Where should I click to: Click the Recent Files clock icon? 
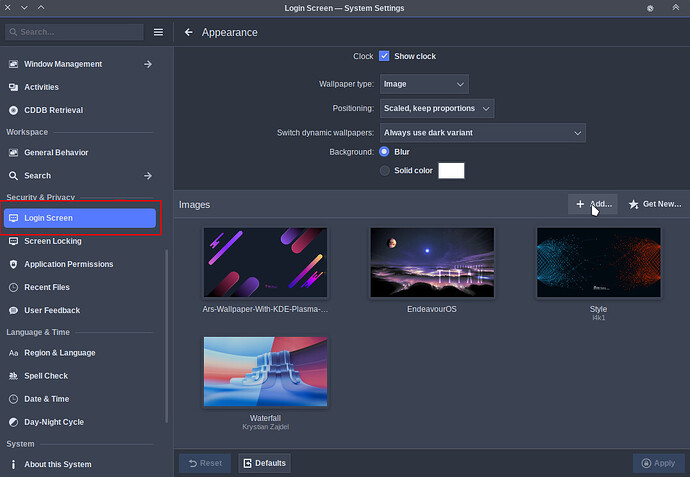[14, 287]
